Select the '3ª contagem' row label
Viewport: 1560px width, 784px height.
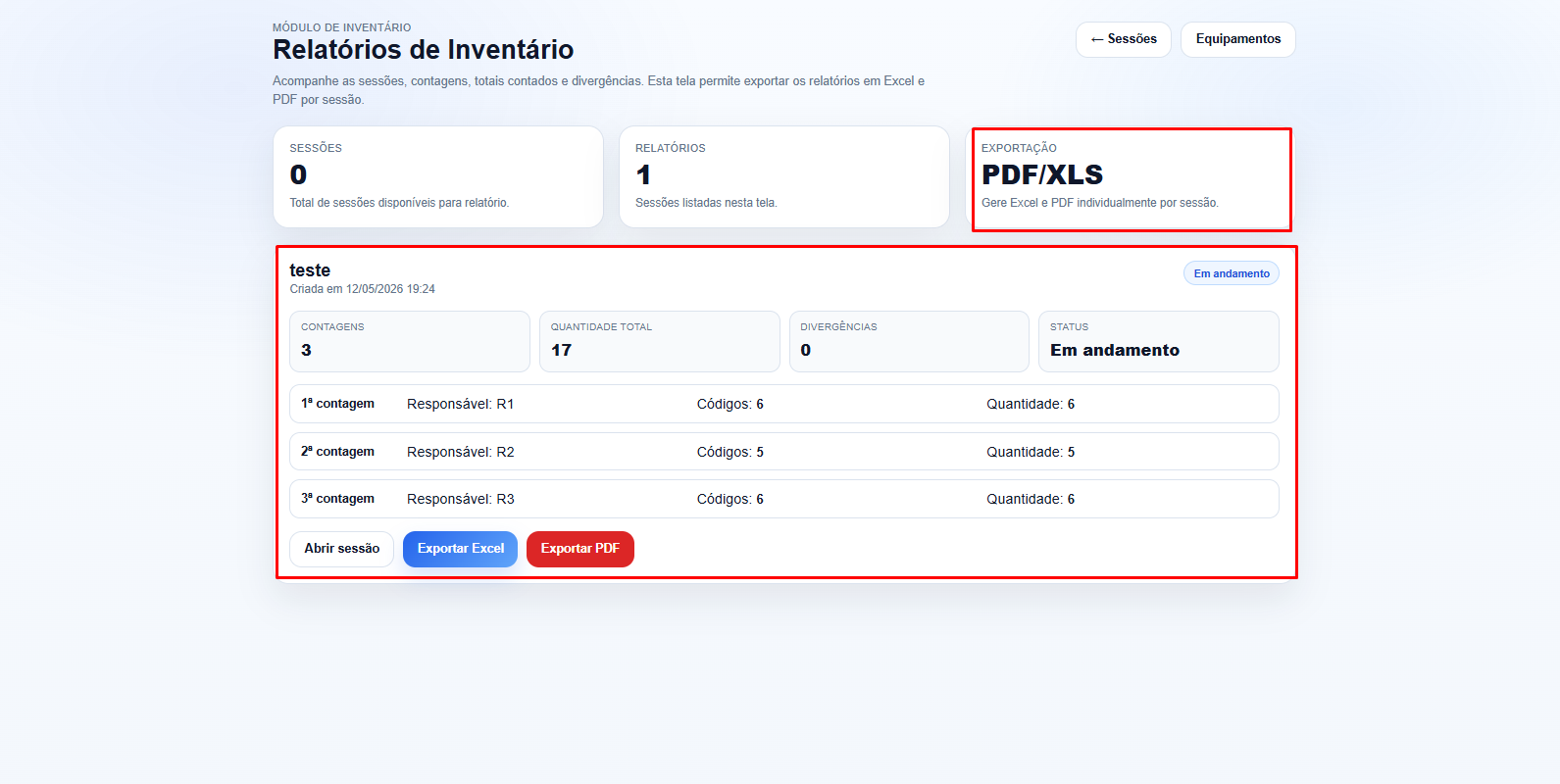click(x=337, y=499)
